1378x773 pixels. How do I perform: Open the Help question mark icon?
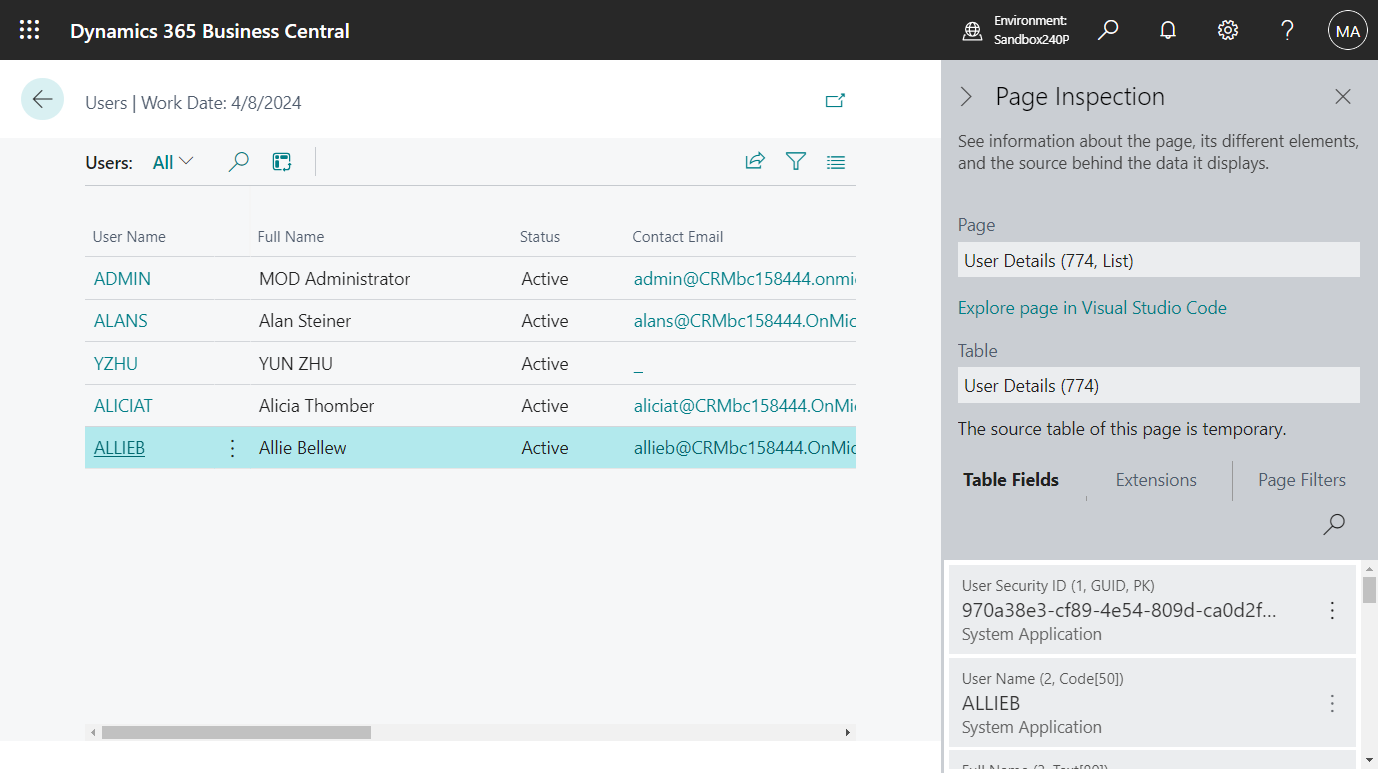(1287, 30)
